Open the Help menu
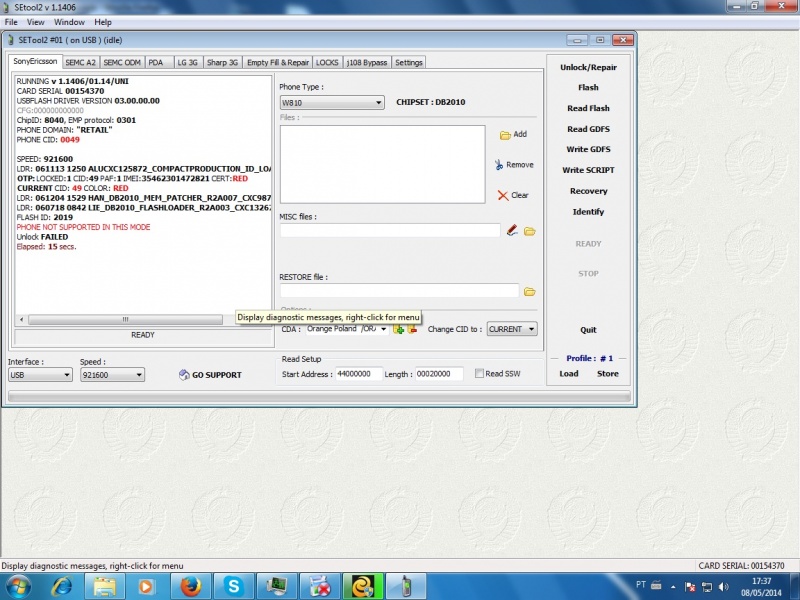This screenshot has height=600, width=800. click(103, 22)
